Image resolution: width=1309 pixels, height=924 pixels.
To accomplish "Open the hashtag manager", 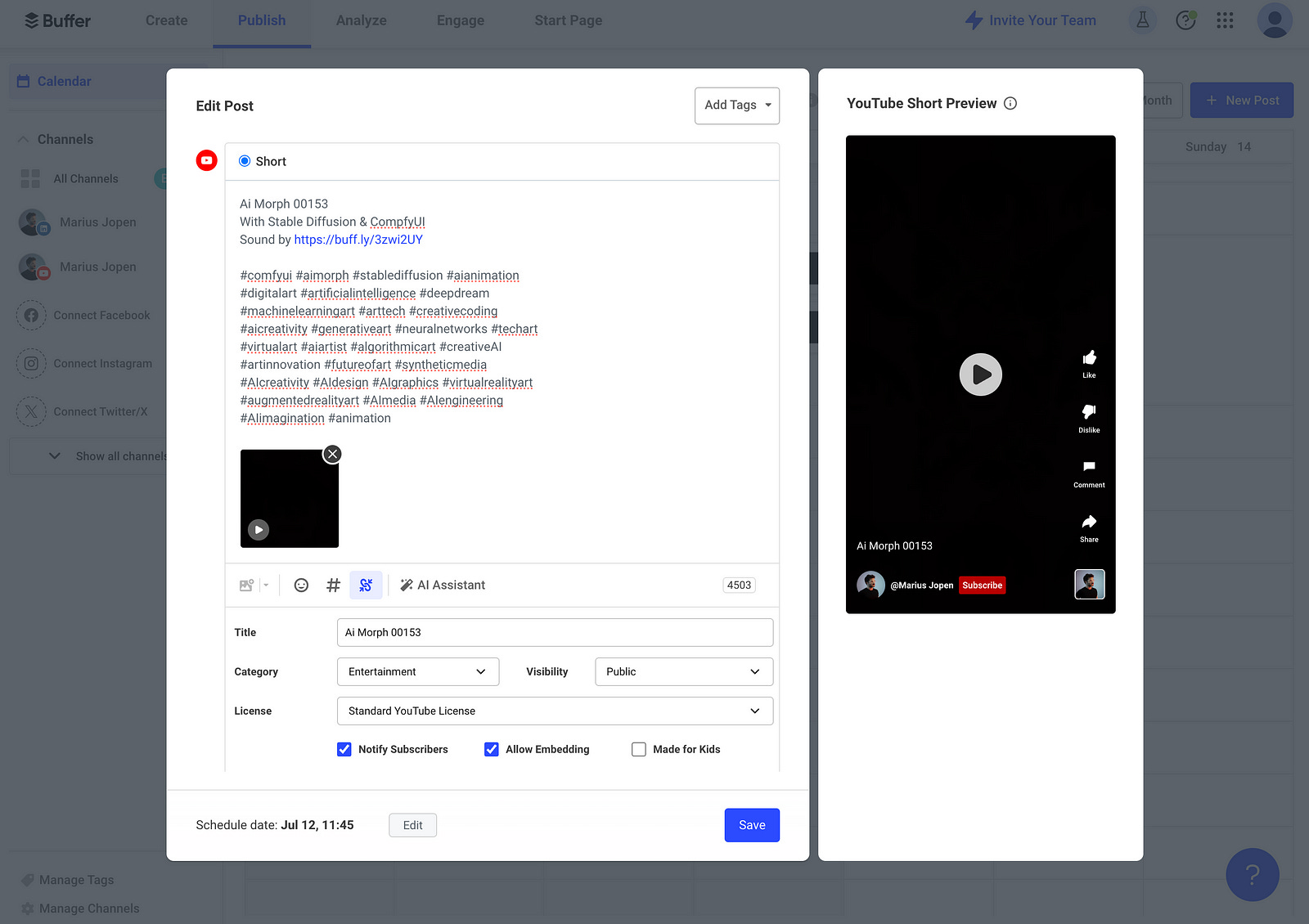I will 333,585.
